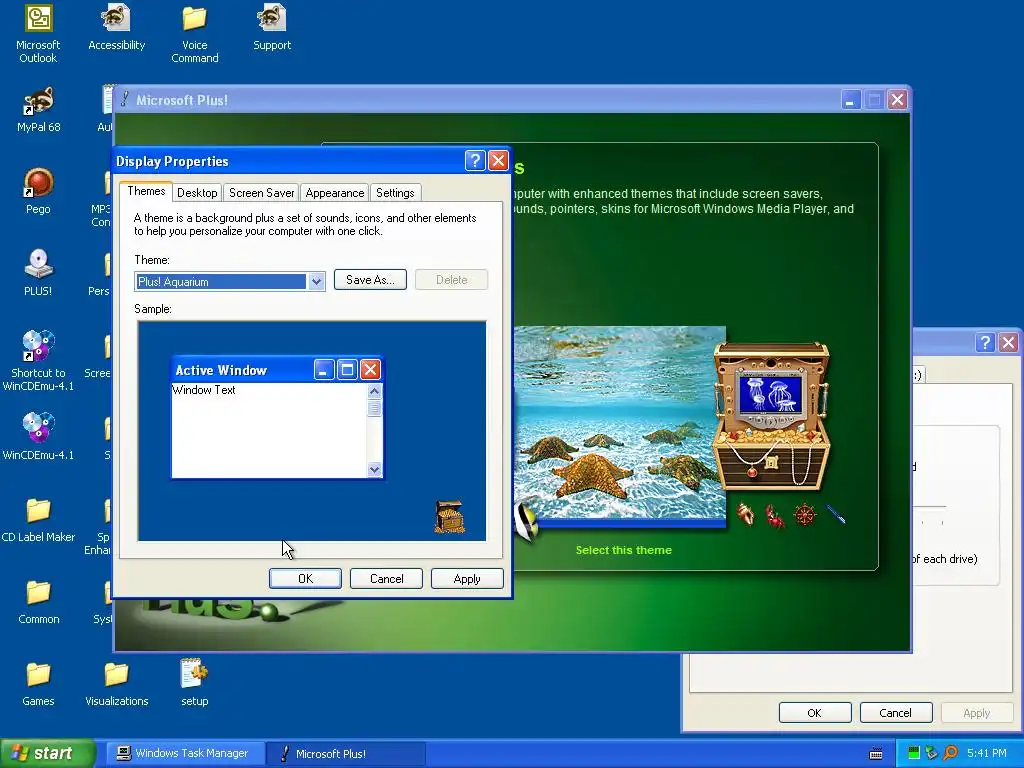
Task: Click scroll up arrow in sample Active Window
Action: point(374,391)
